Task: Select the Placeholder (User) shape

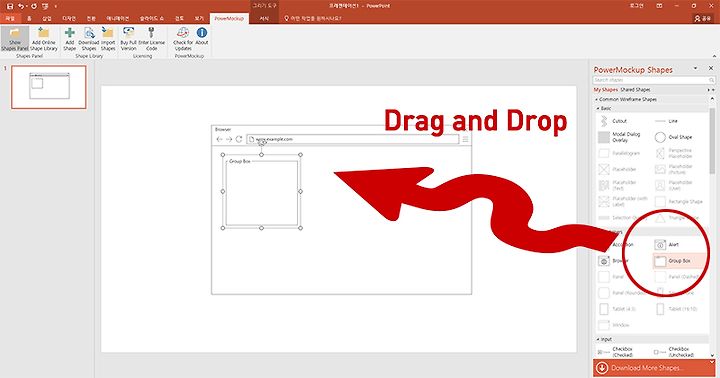Action: tap(674, 185)
